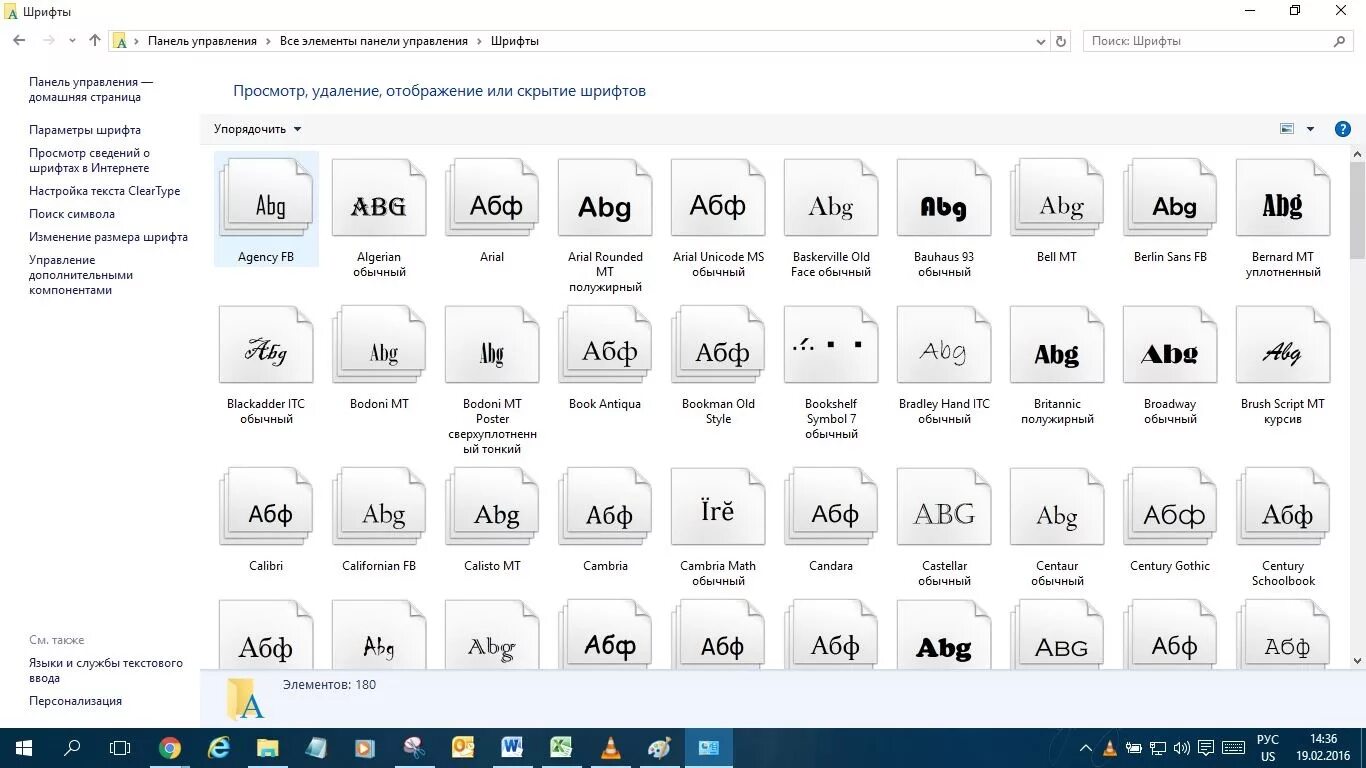Viewport: 1366px width, 768px height.
Task: Select the Baskerville Old Face font icon
Action: pos(831,197)
